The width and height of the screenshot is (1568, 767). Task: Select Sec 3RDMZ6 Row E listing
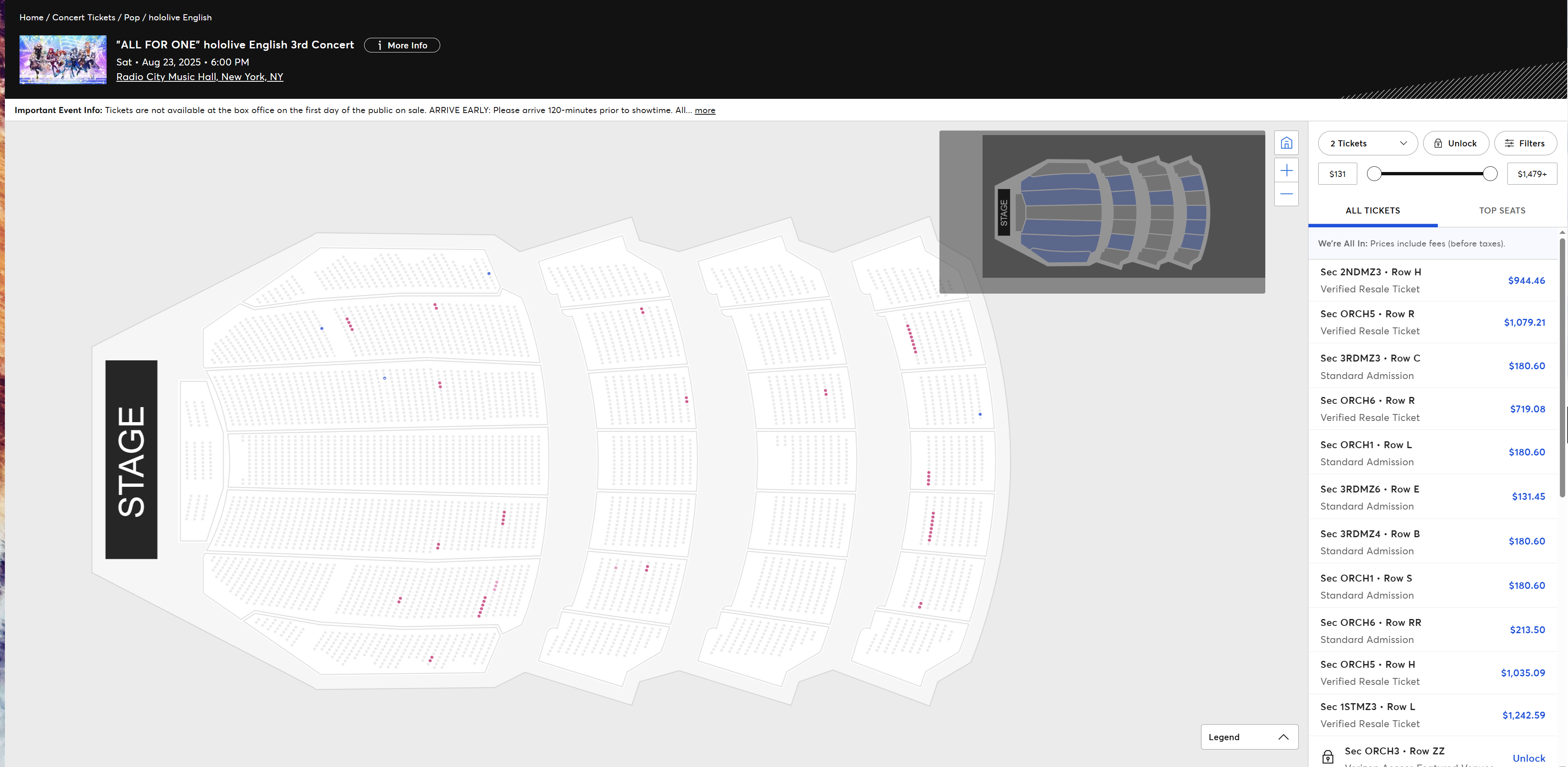coord(1433,497)
